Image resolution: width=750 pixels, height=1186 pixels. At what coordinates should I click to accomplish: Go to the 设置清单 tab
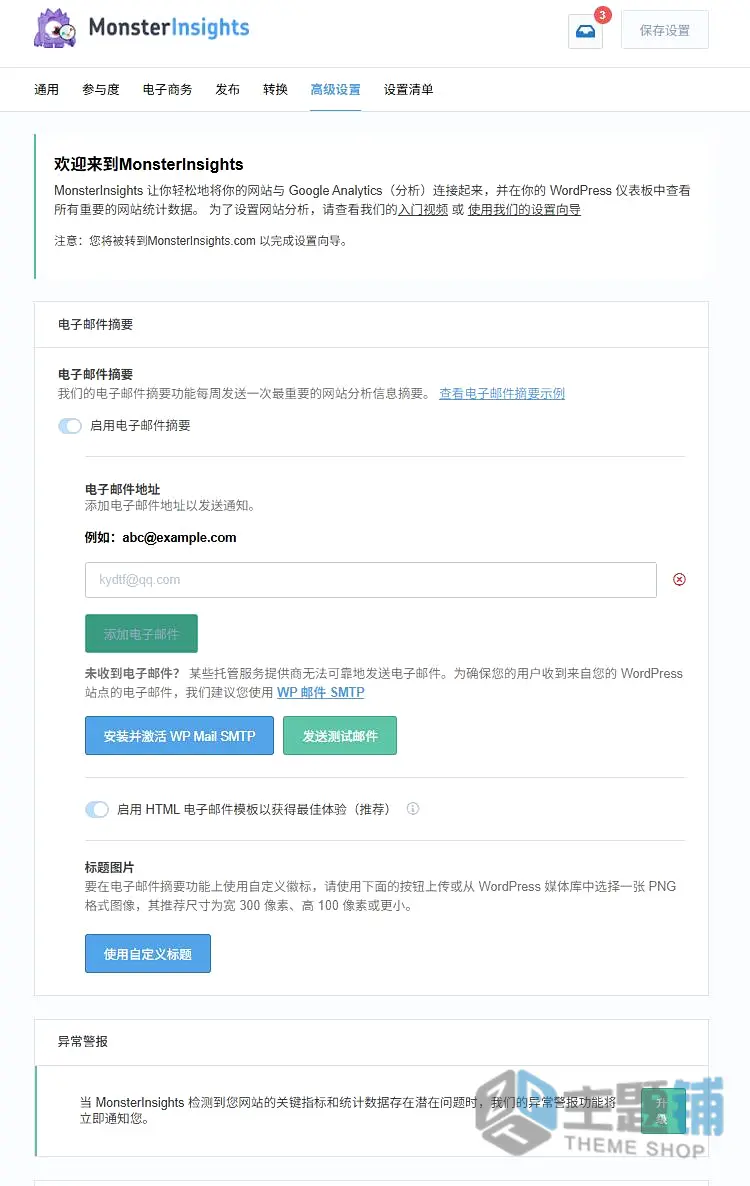click(x=408, y=89)
